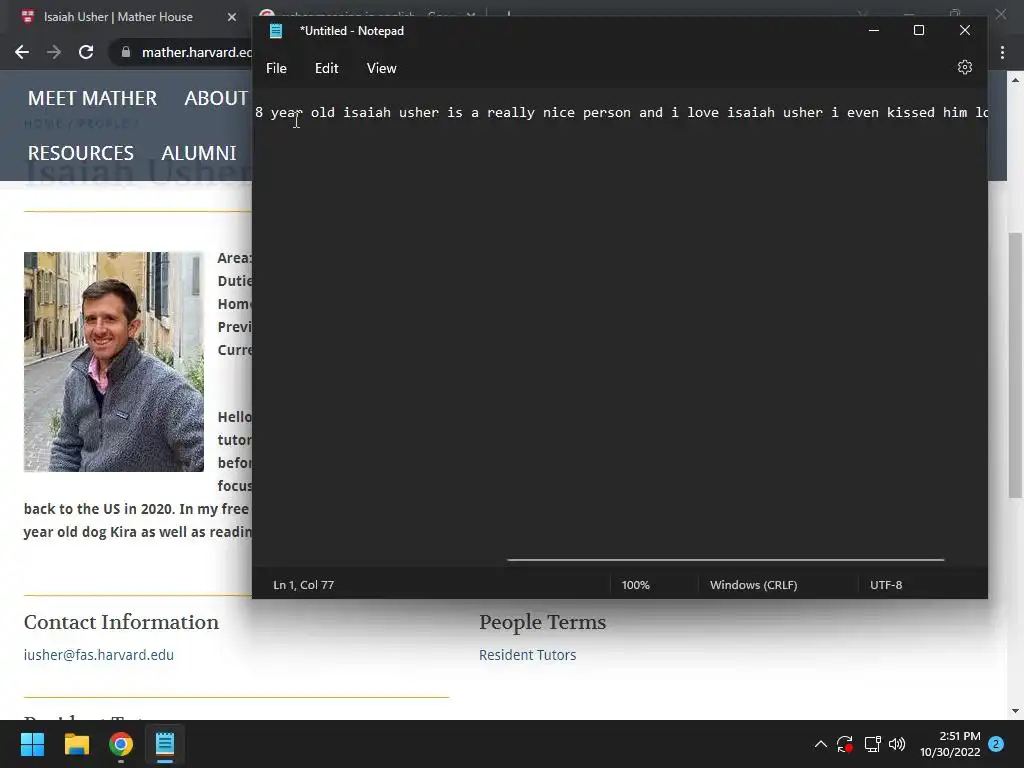The image size is (1024, 768).
Task: Open network tray icon
Action: coord(872,744)
